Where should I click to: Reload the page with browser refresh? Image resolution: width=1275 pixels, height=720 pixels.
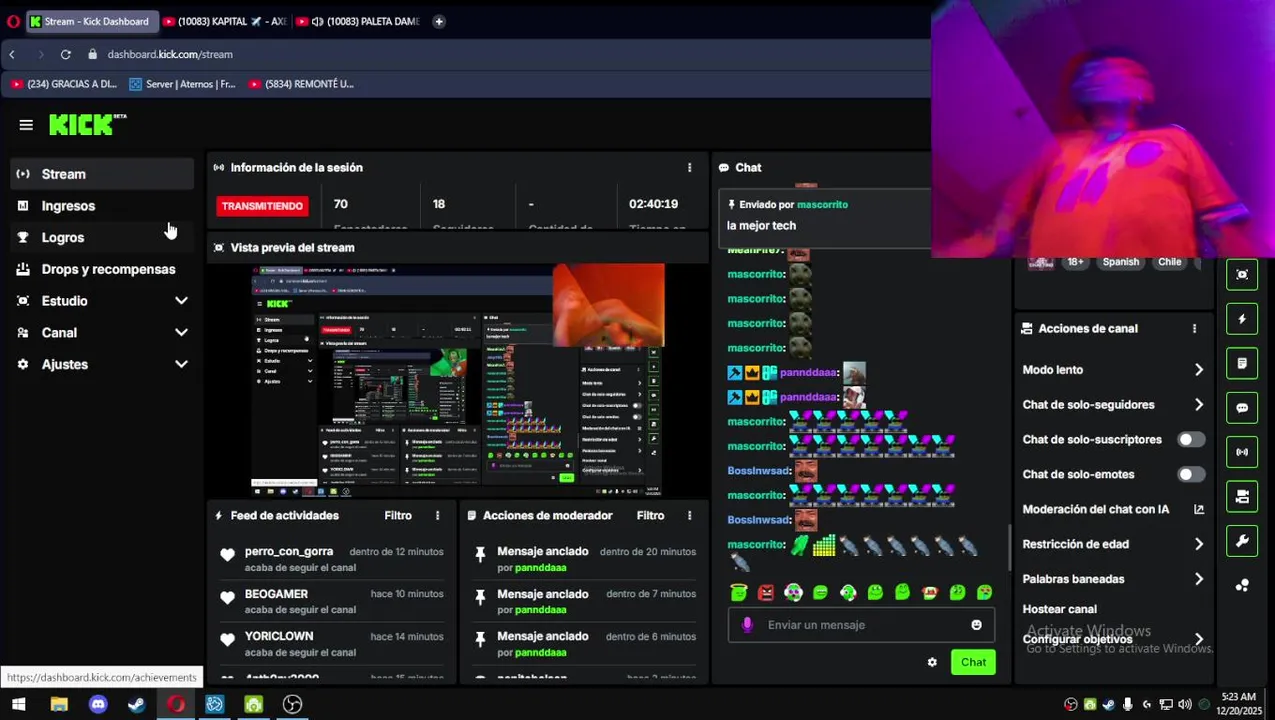65,55
